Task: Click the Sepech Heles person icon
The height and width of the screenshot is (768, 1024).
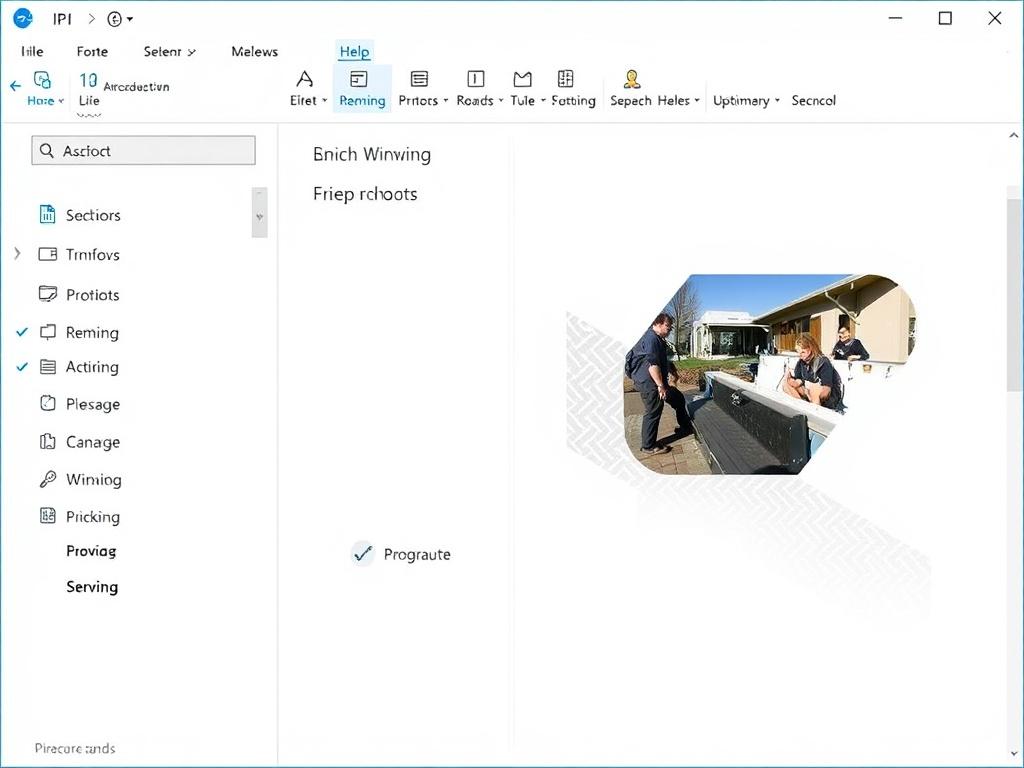Action: [632, 79]
